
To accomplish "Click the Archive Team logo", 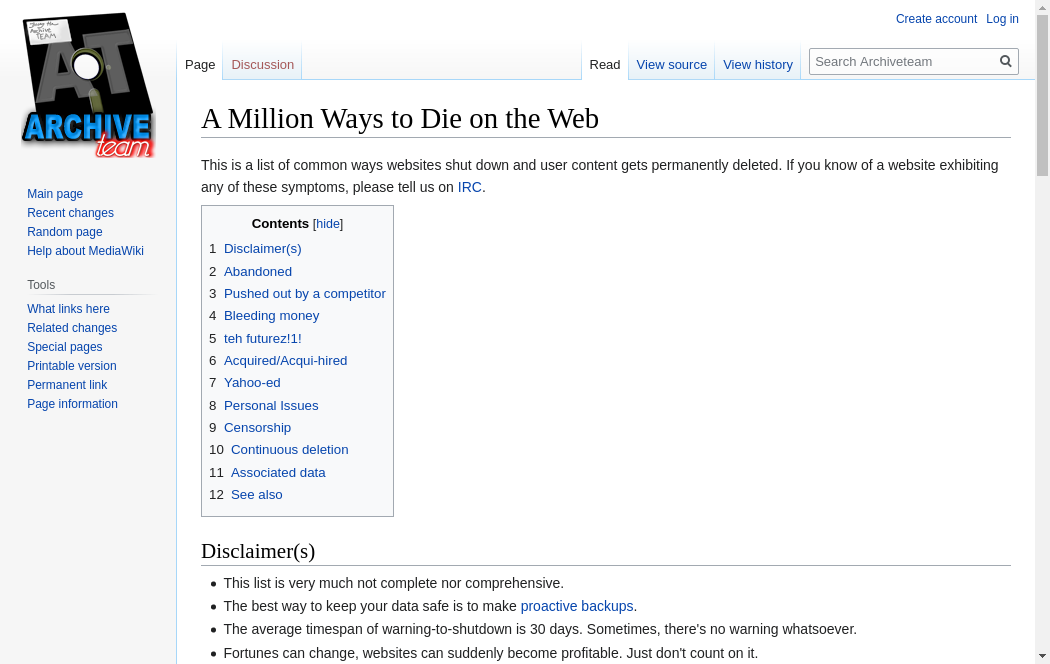I will click(88, 86).
